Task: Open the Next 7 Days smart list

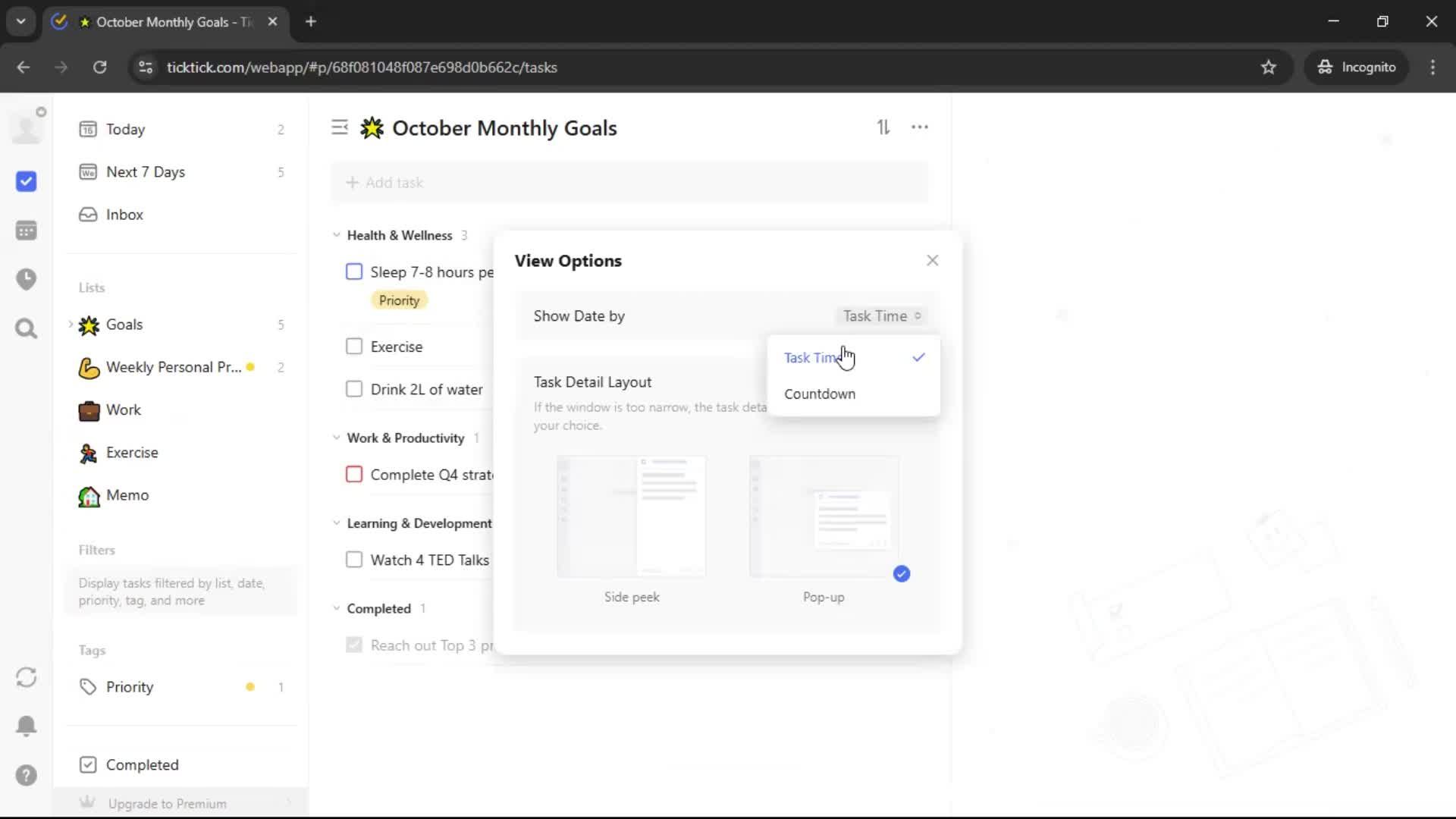Action: (x=146, y=172)
